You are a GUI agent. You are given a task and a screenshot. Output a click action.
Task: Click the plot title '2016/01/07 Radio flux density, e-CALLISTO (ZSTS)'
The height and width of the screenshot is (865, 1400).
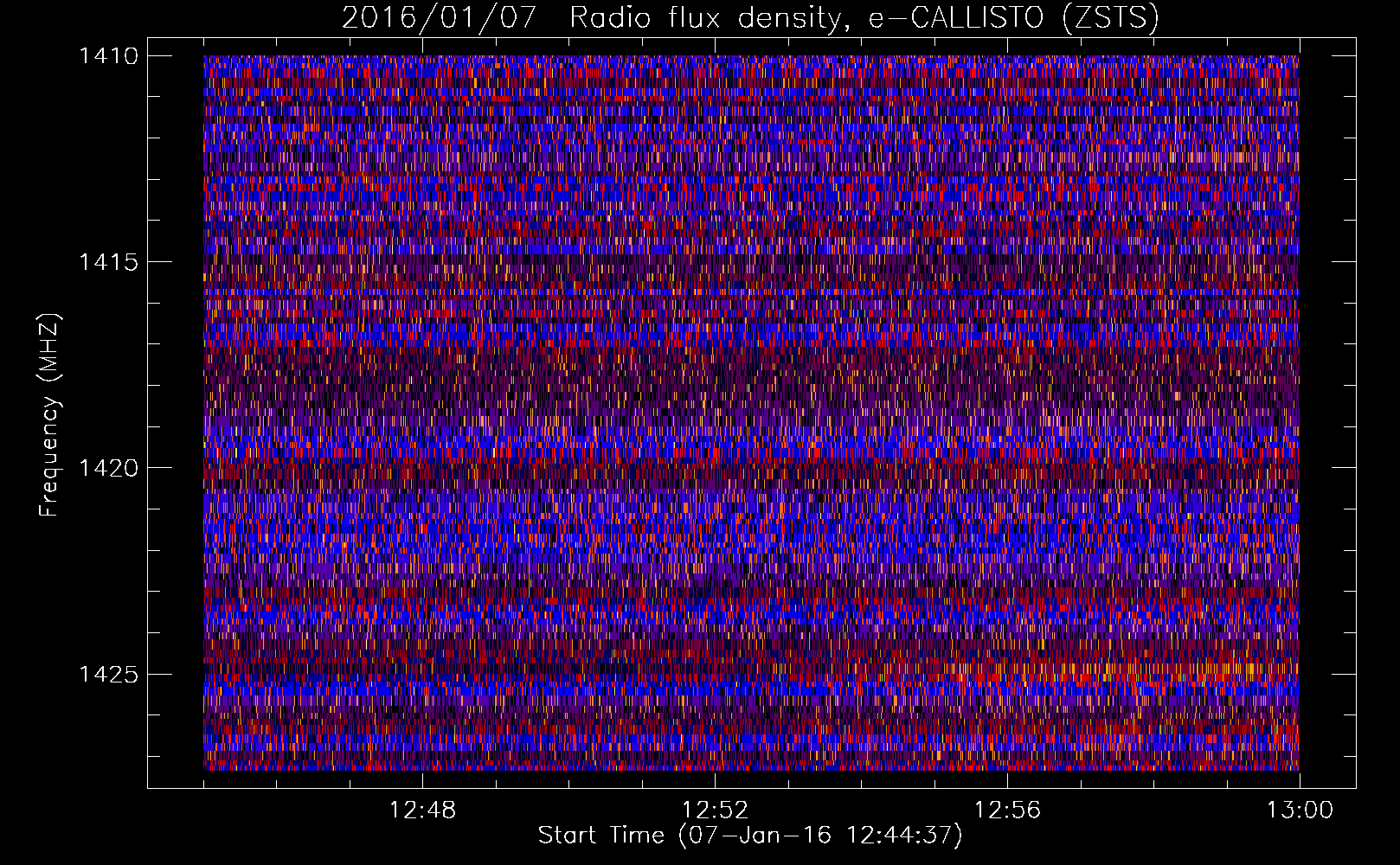(750, 18)
